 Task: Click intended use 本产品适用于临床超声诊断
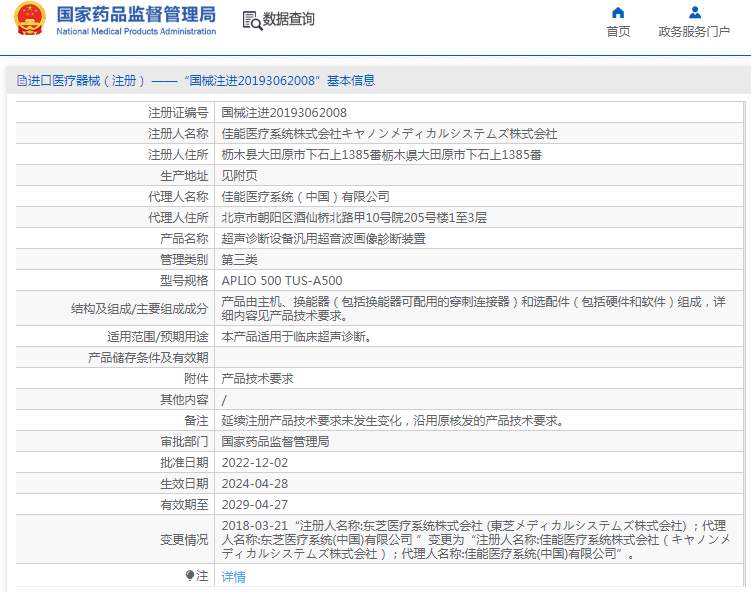pos(297,337)
